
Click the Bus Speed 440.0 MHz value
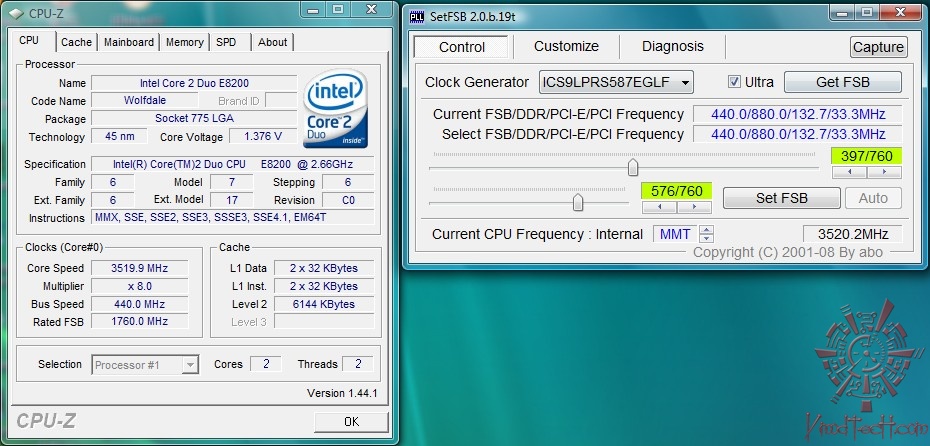point(139,304)
